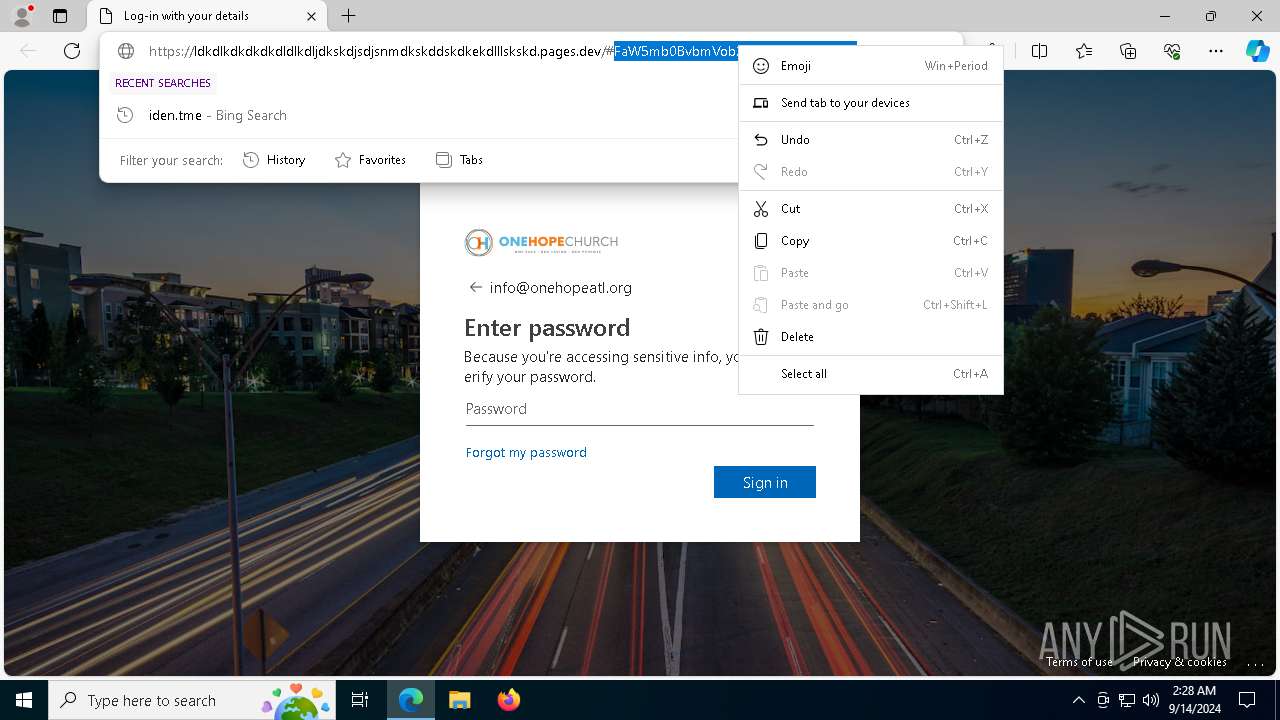
Task: Open the Copilot sidebar icon
Action: (1257, 51)
